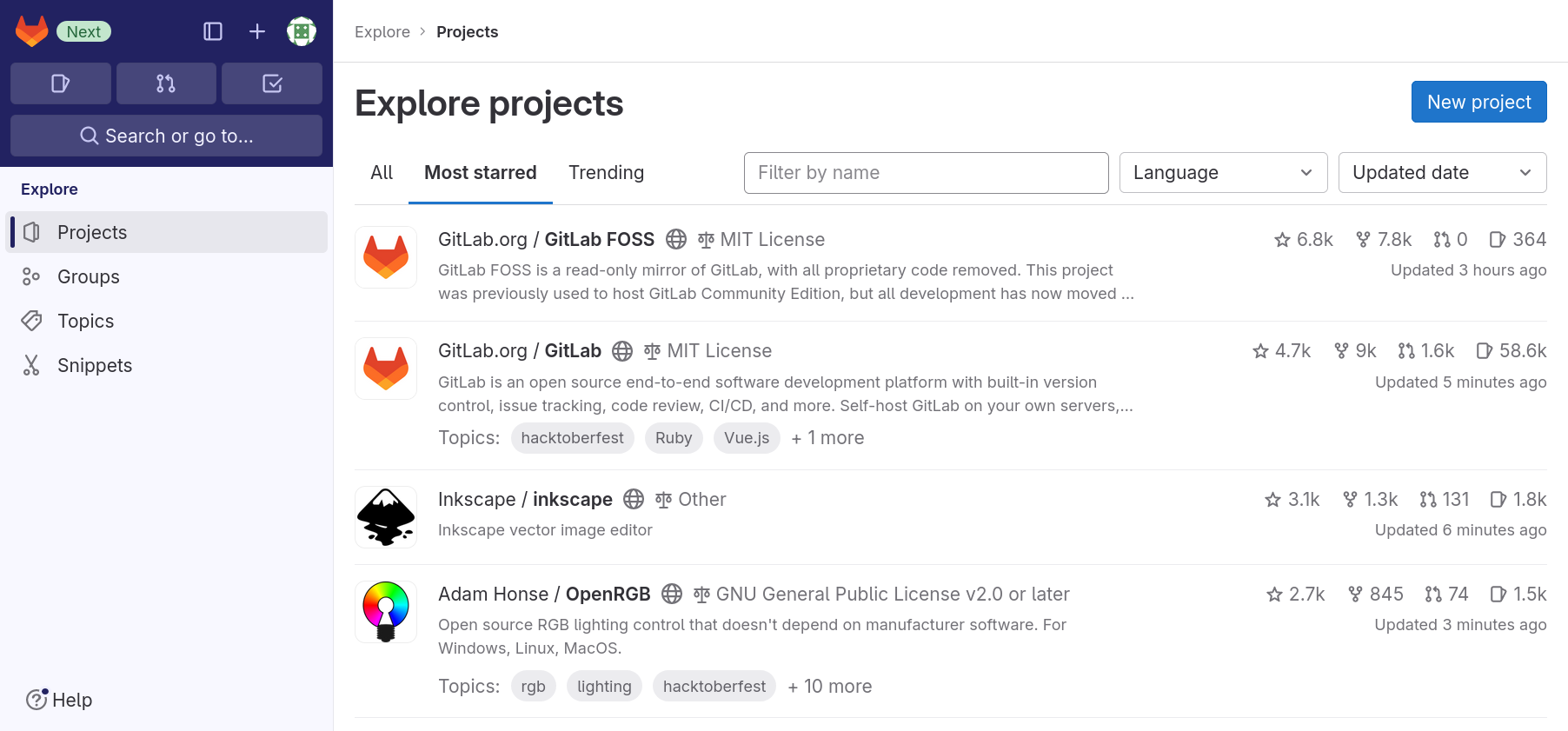Expand the '+ 10 more' topics on OpenRGB
Viewport: 1568px width, 731px height.
point(829,686)
